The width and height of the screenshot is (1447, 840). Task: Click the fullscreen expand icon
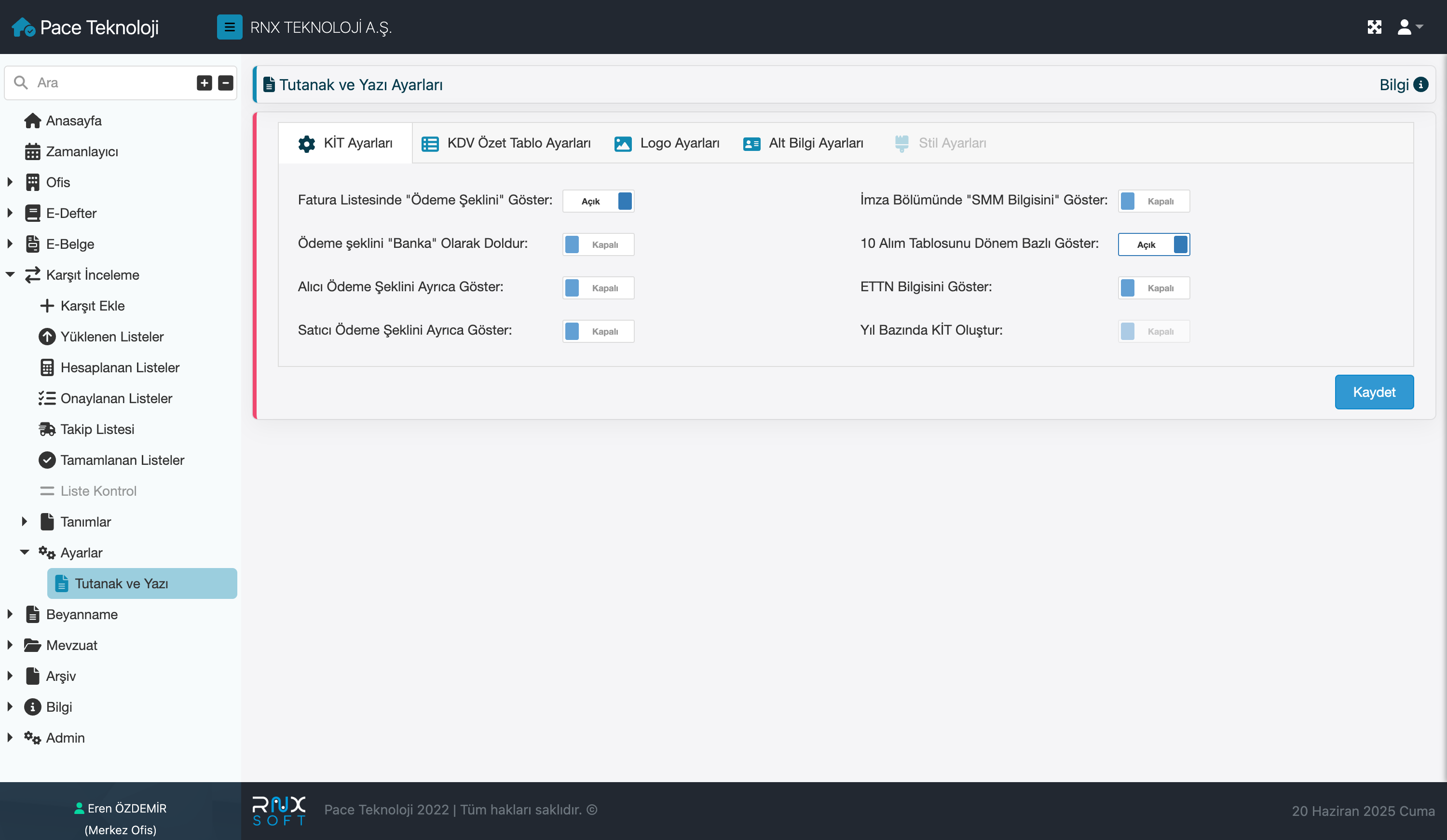click(x=1374, y=27)
